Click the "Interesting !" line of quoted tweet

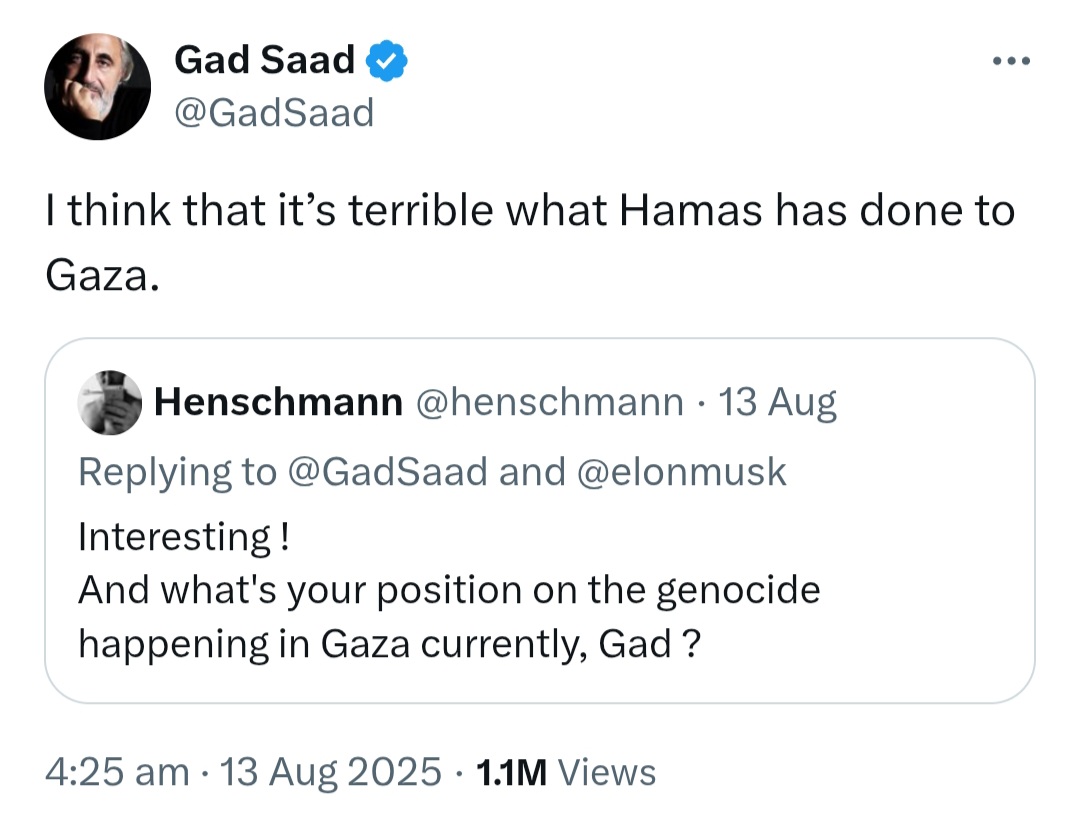point(184,537)
